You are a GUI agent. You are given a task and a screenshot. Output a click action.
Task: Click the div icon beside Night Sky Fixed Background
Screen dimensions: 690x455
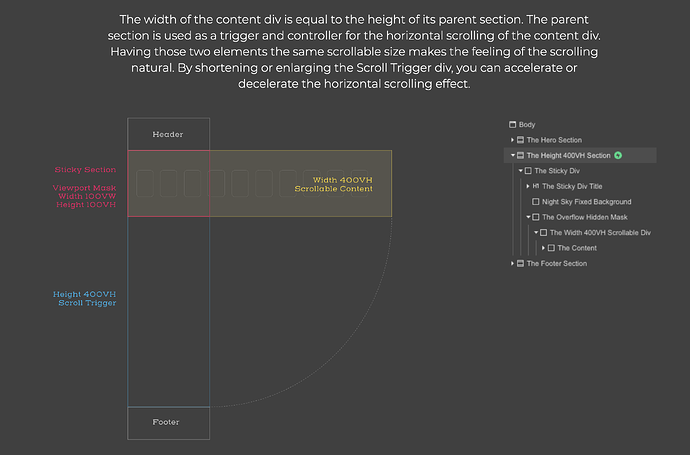click(536, 202)
